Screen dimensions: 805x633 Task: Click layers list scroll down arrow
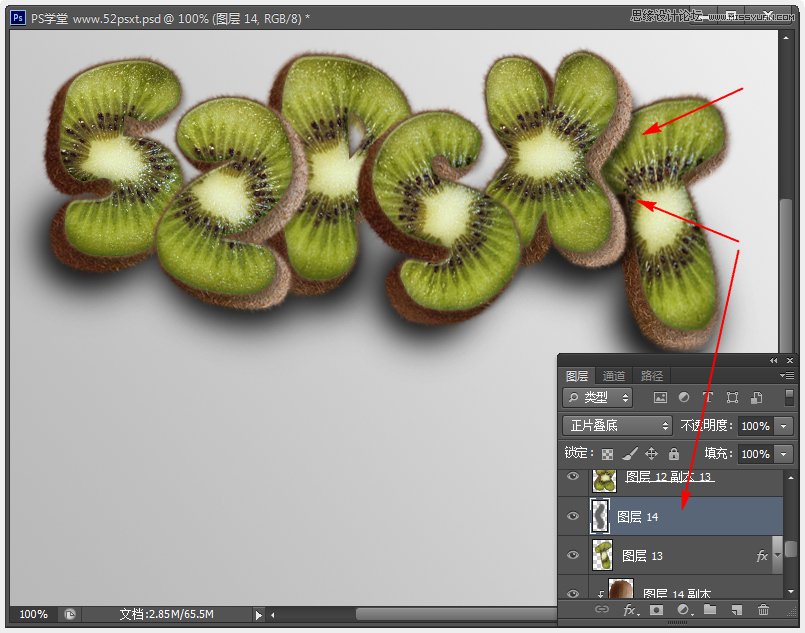click(791, 591)
